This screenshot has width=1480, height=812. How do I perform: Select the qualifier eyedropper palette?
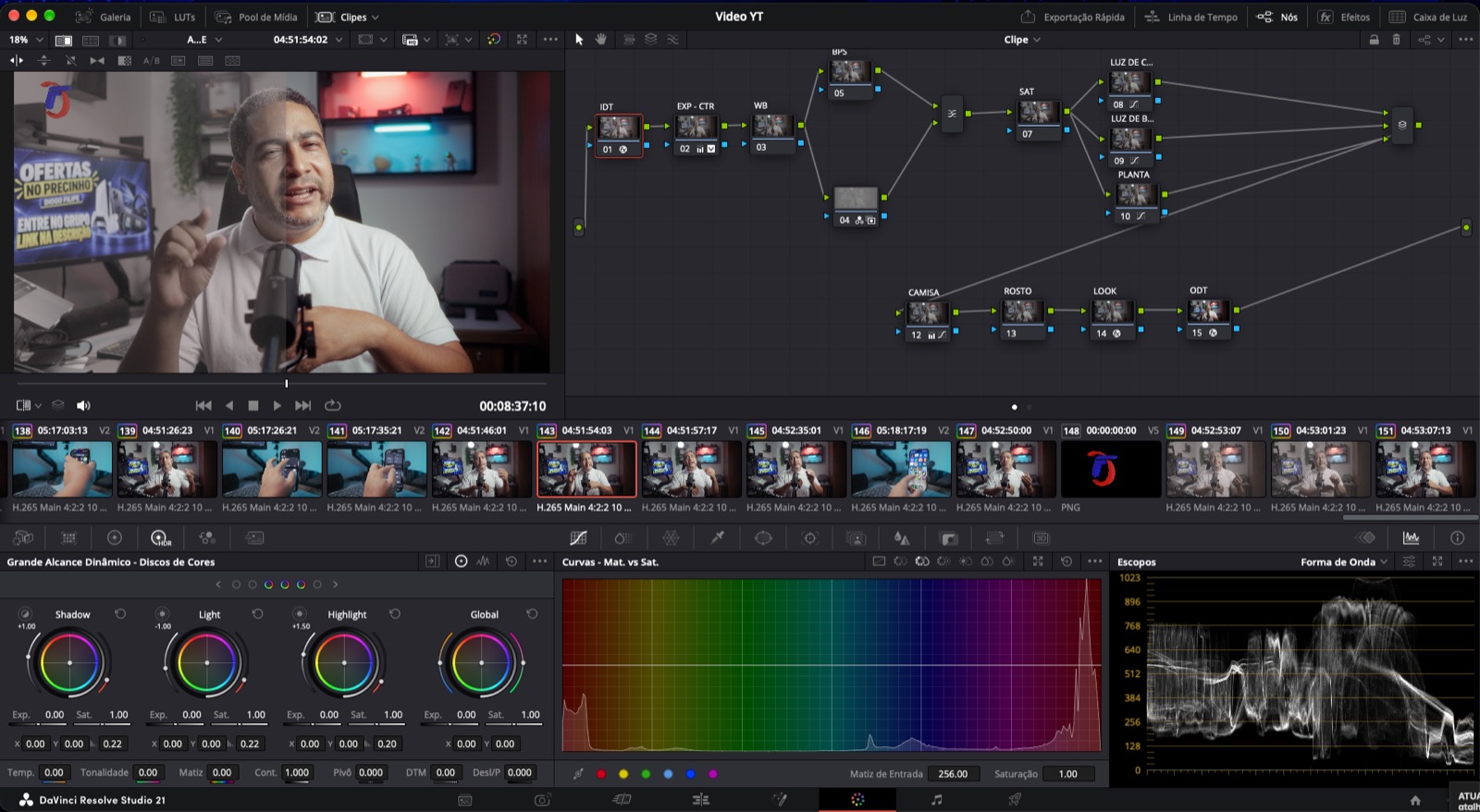tap(717, 538)
